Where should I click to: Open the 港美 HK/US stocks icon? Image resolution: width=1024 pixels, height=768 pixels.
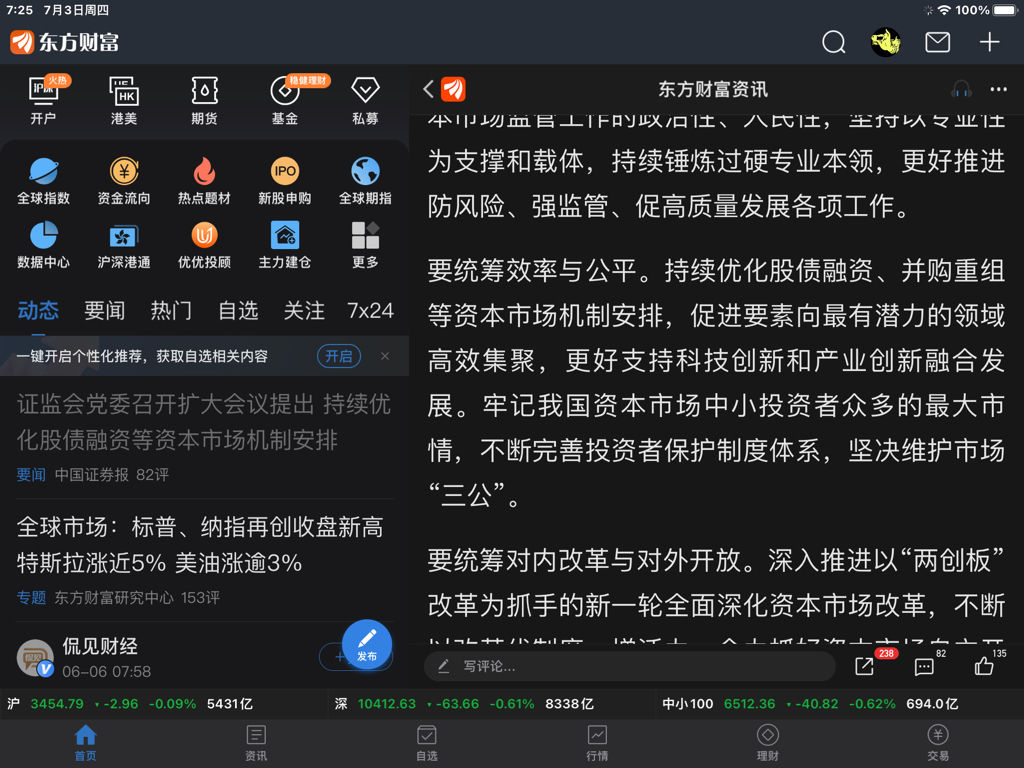pyautogui.click(x=124, y=99)
